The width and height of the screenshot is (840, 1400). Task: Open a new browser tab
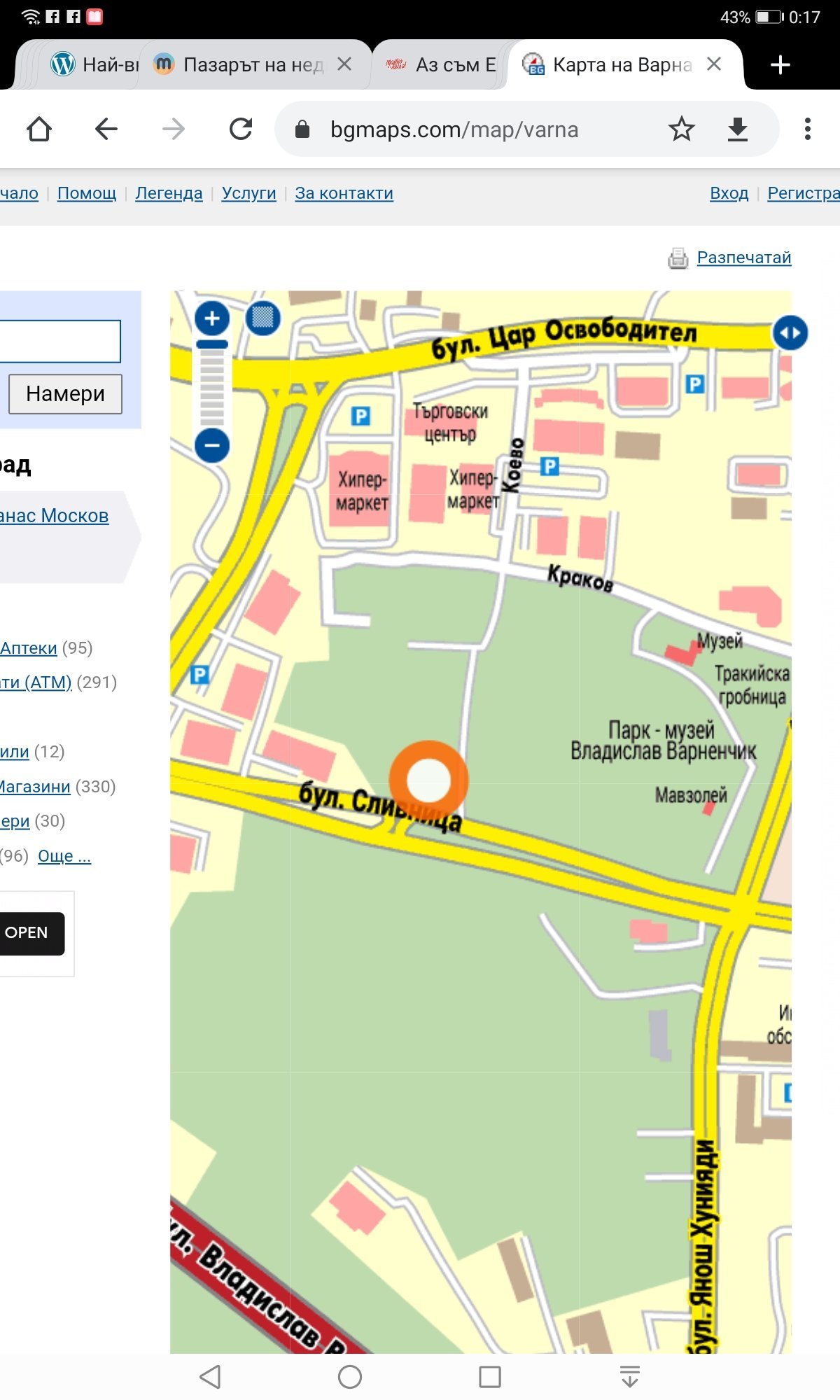click(780, 65)
